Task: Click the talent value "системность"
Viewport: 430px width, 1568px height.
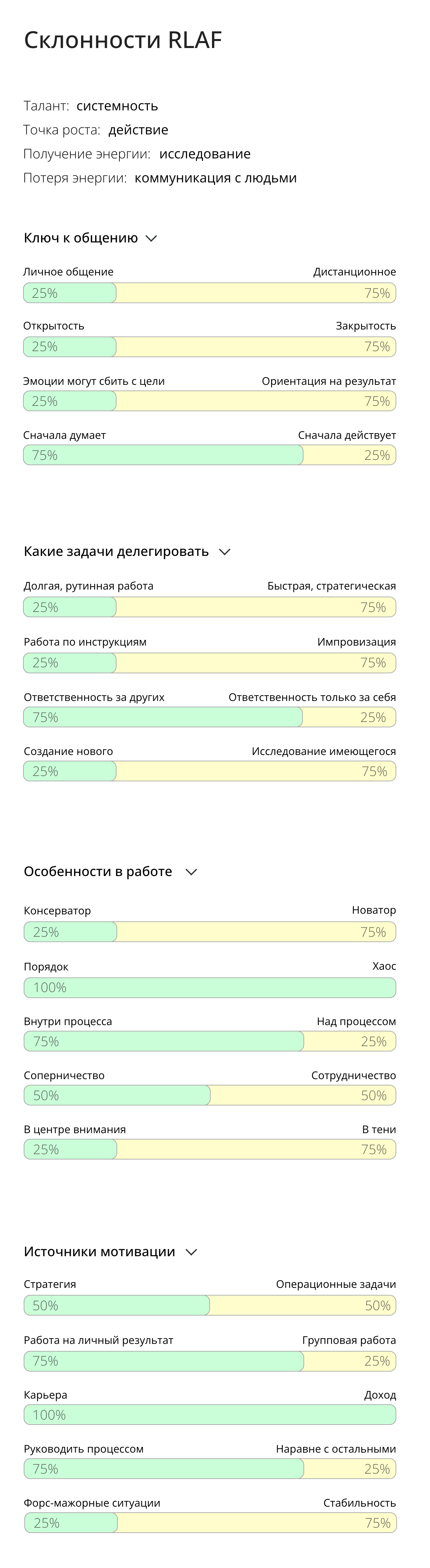Action: (x=117, y=106)
